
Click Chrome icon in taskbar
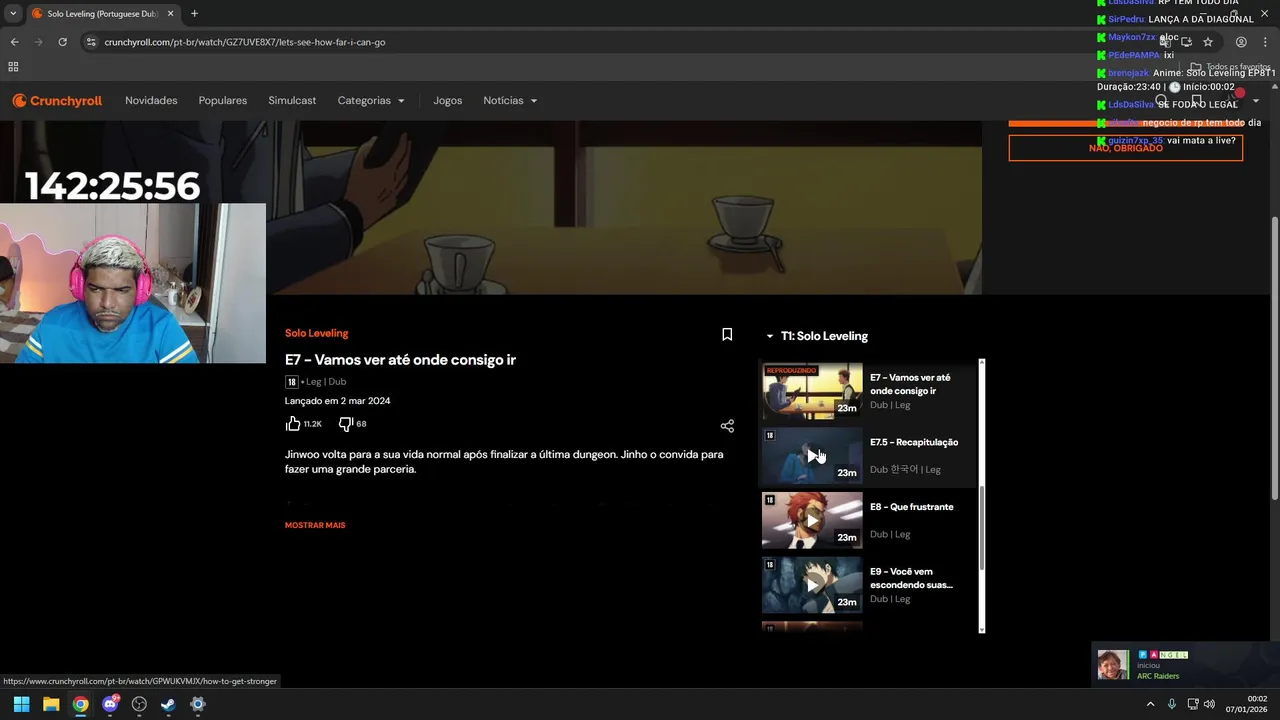click(80, 704)
